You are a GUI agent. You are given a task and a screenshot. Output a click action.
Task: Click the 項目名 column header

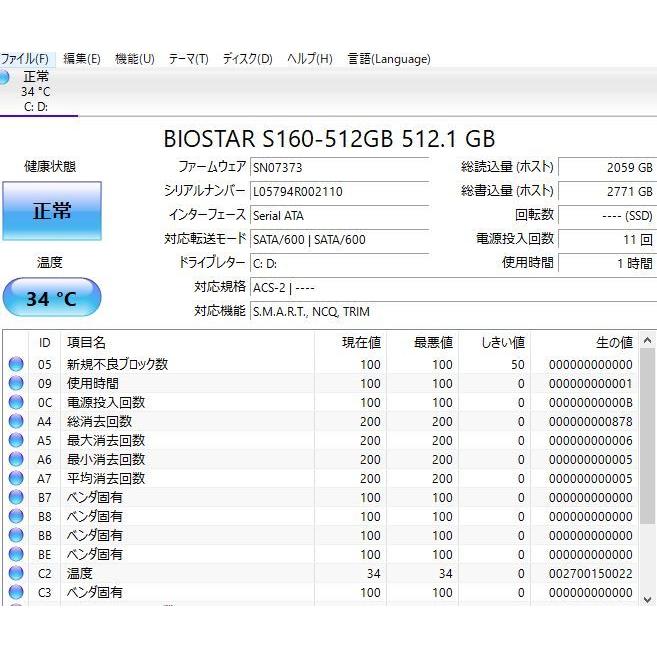(187, 342)
